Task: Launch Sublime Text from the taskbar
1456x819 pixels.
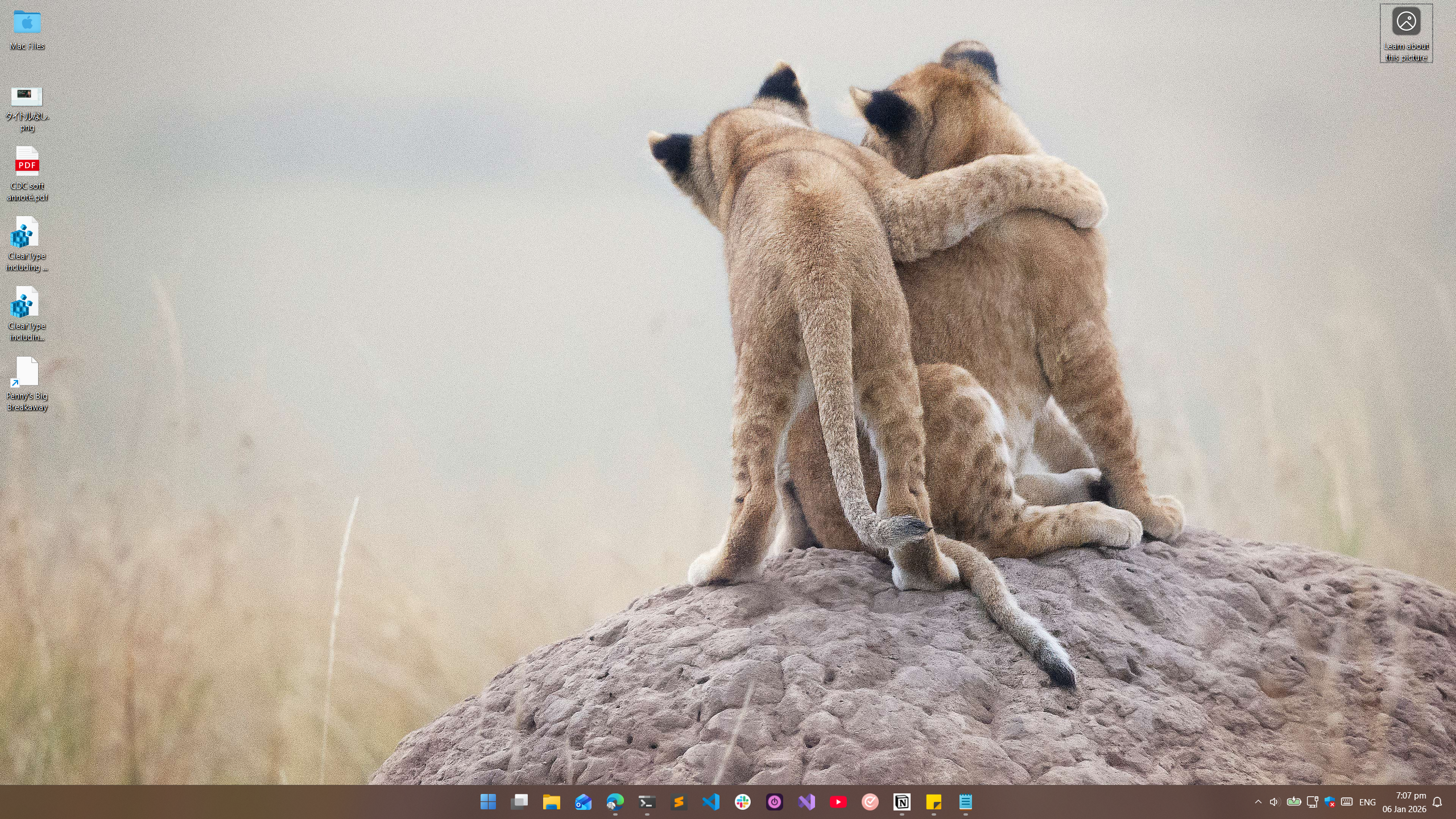Action: 679,802
